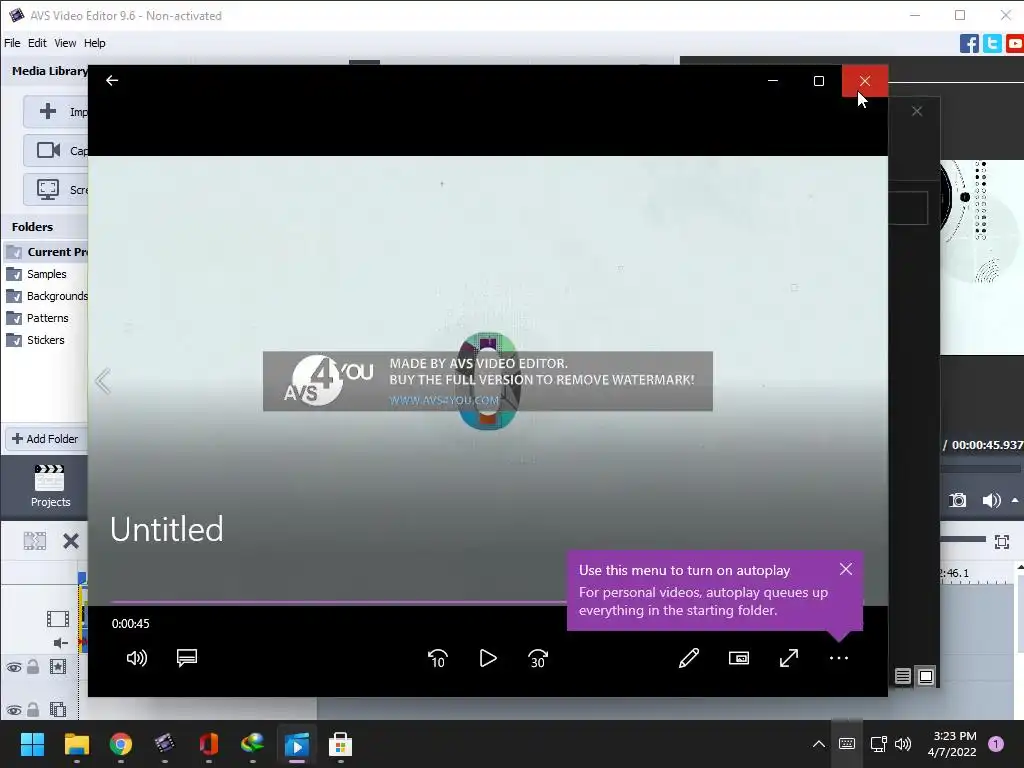Click the video effects star track icon
The height and width of the screenshot is (768, 1024).
tap(58, 667)
